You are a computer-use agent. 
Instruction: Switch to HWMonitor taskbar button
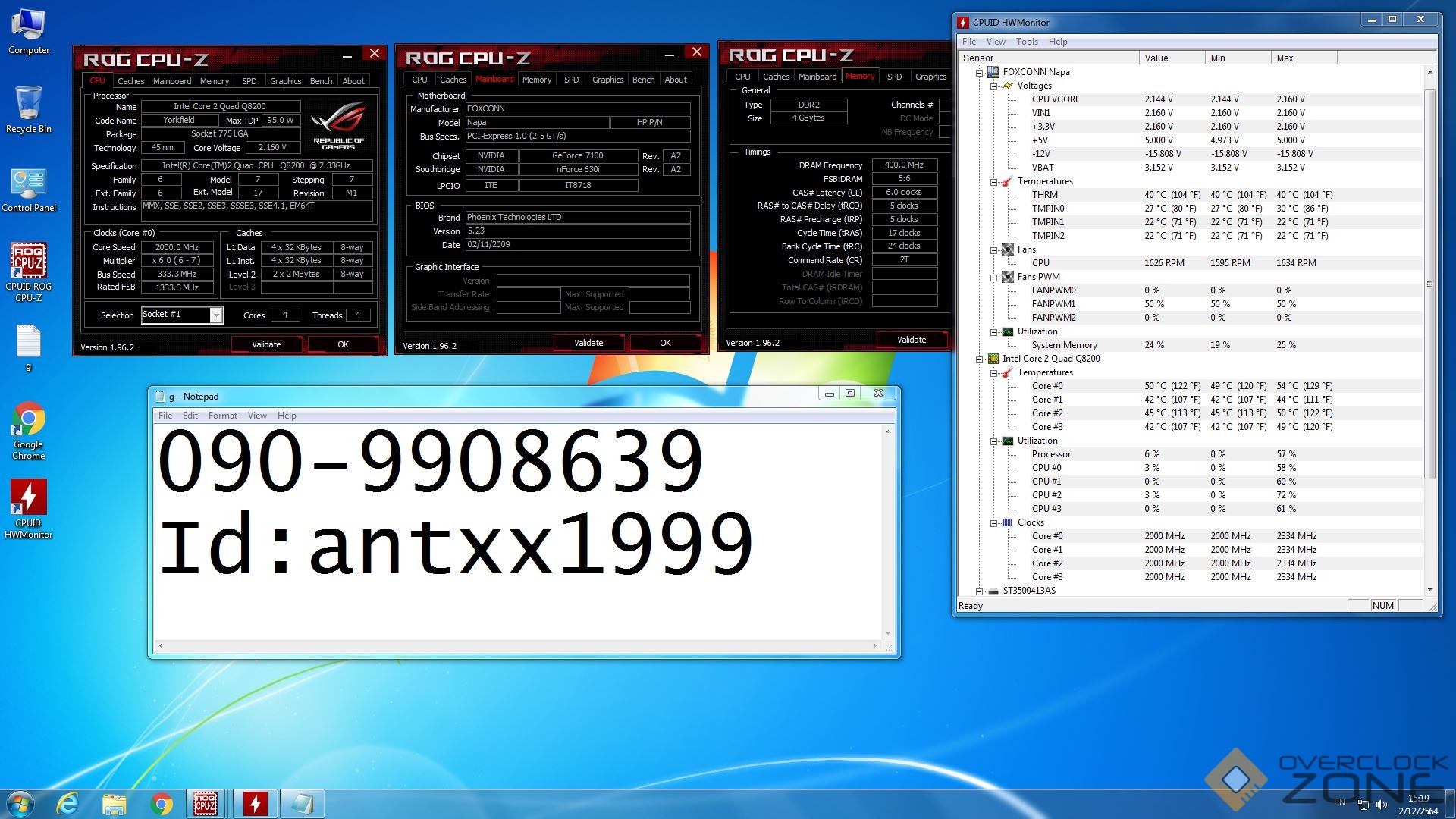tap(255, 804)
